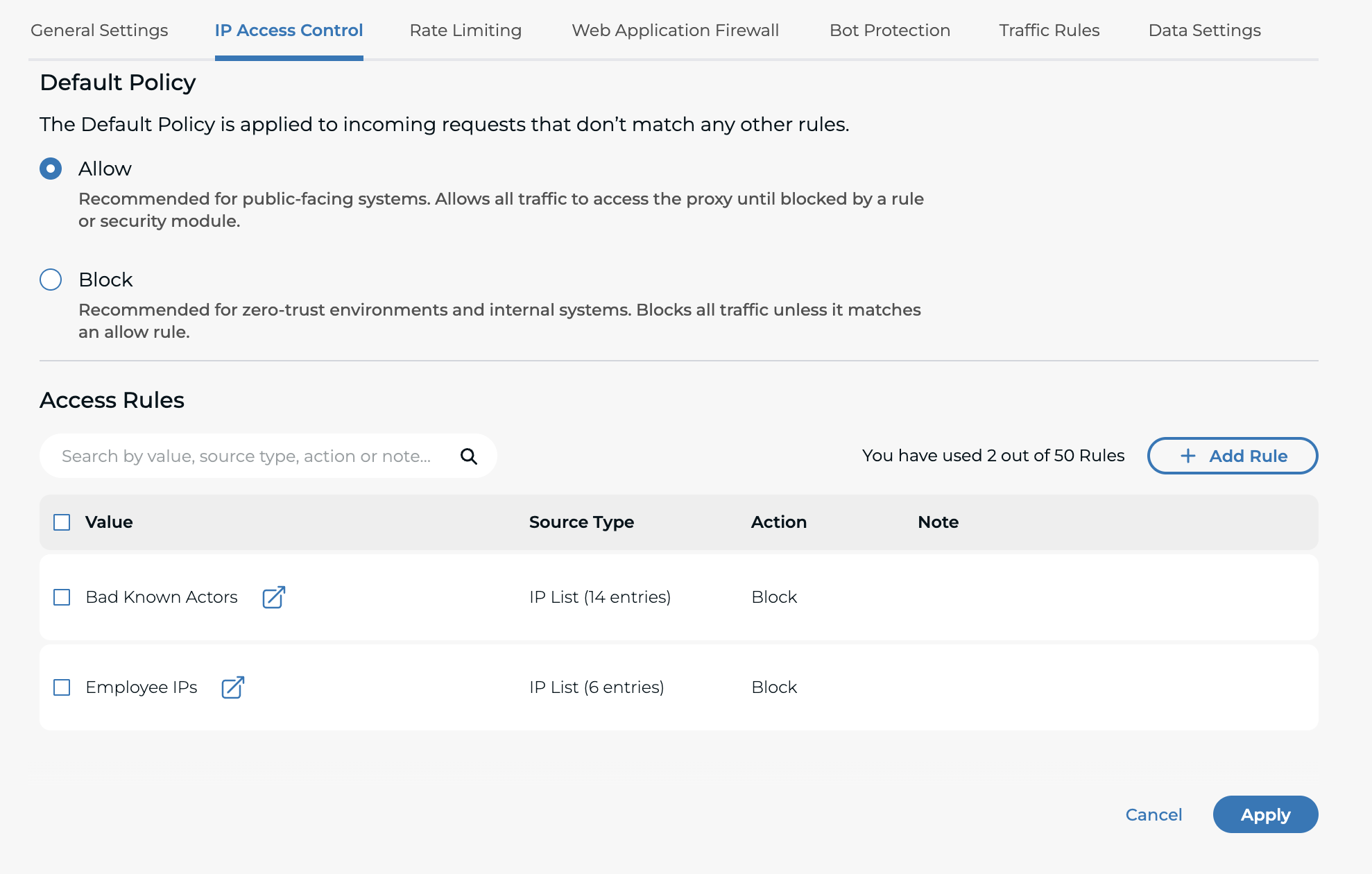Click the Cancel link
Image resolution: width=1372 pixels, height=874 pixels.
point(1154,814)
